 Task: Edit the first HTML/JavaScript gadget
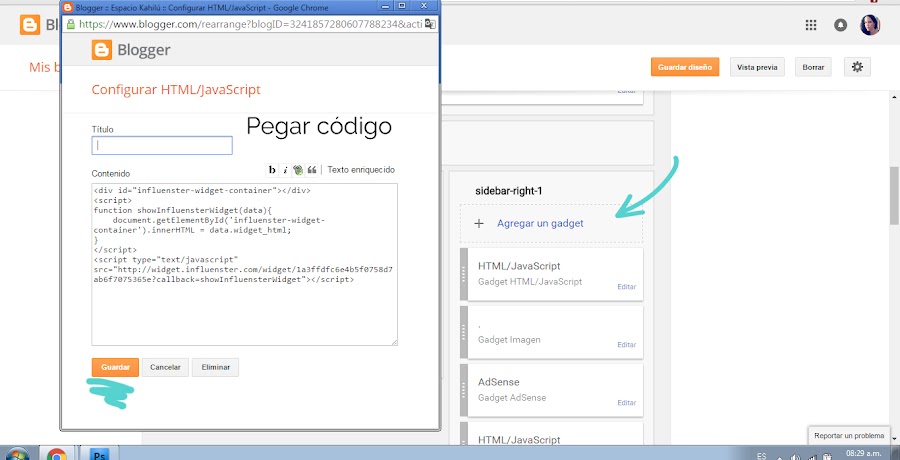[626, 287]
